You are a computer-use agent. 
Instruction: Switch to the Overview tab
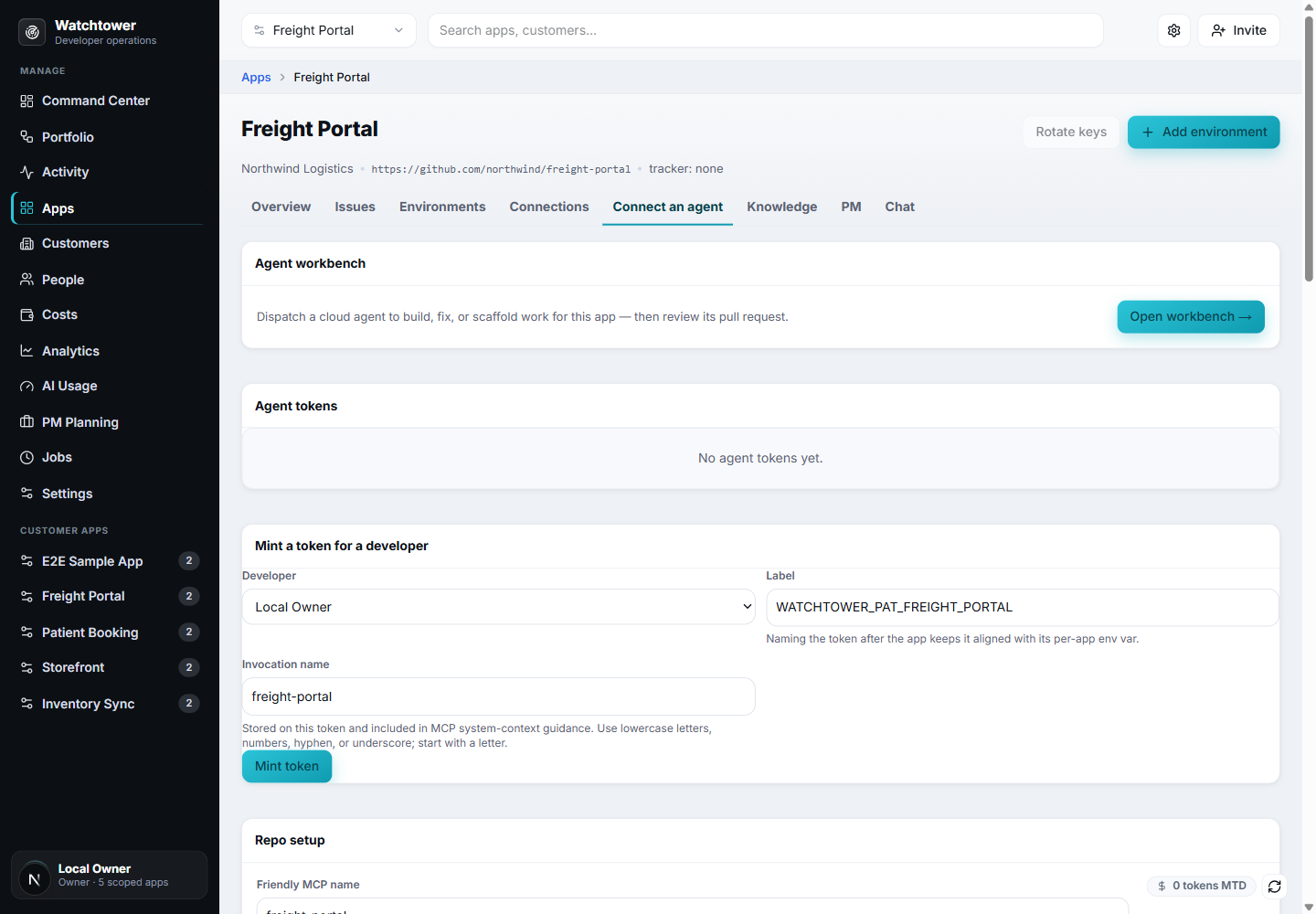[281, 207]
